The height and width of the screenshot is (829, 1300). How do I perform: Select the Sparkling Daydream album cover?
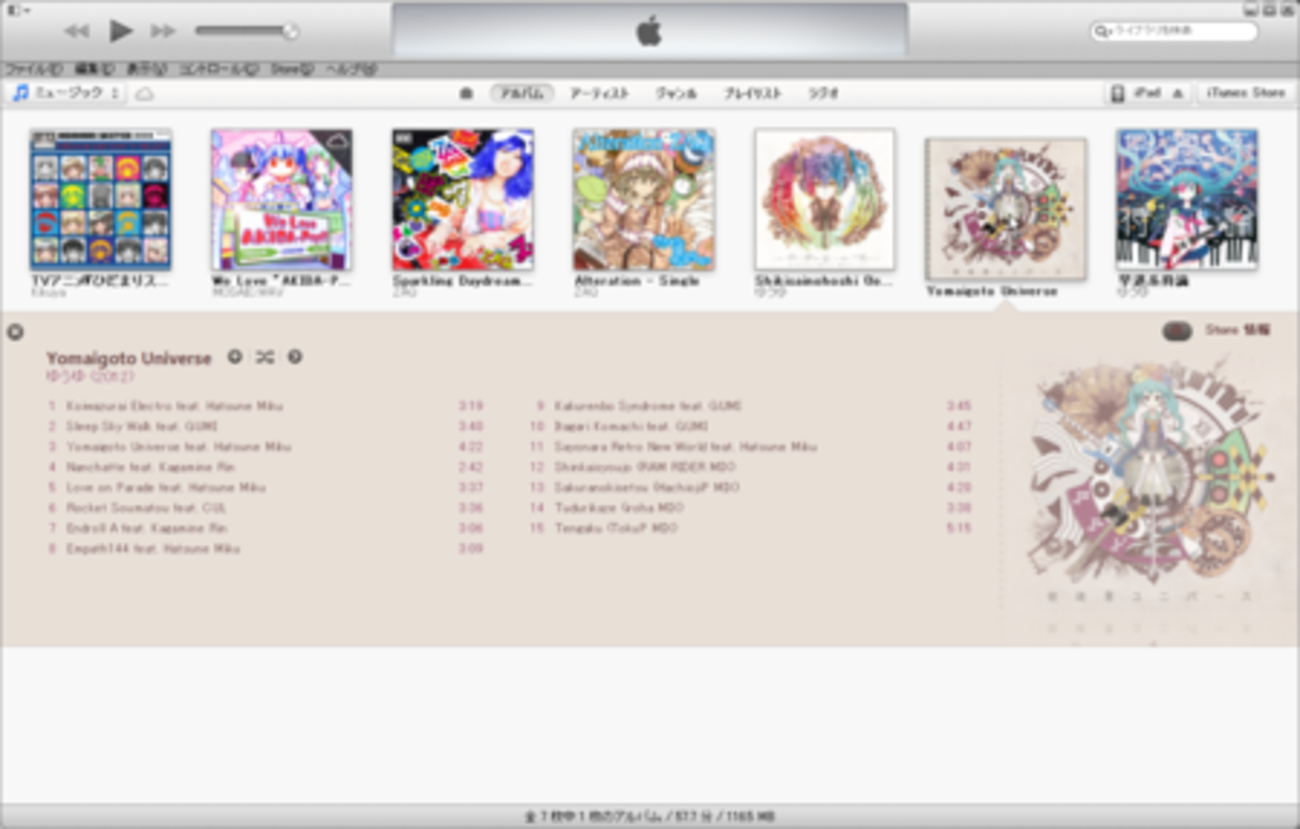tap(463, 199)
